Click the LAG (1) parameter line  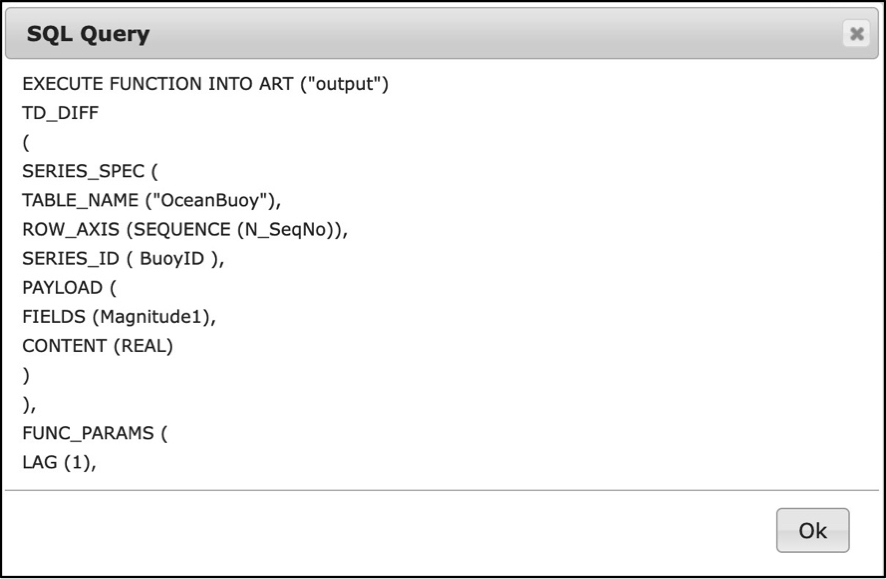tap(59, 462)
